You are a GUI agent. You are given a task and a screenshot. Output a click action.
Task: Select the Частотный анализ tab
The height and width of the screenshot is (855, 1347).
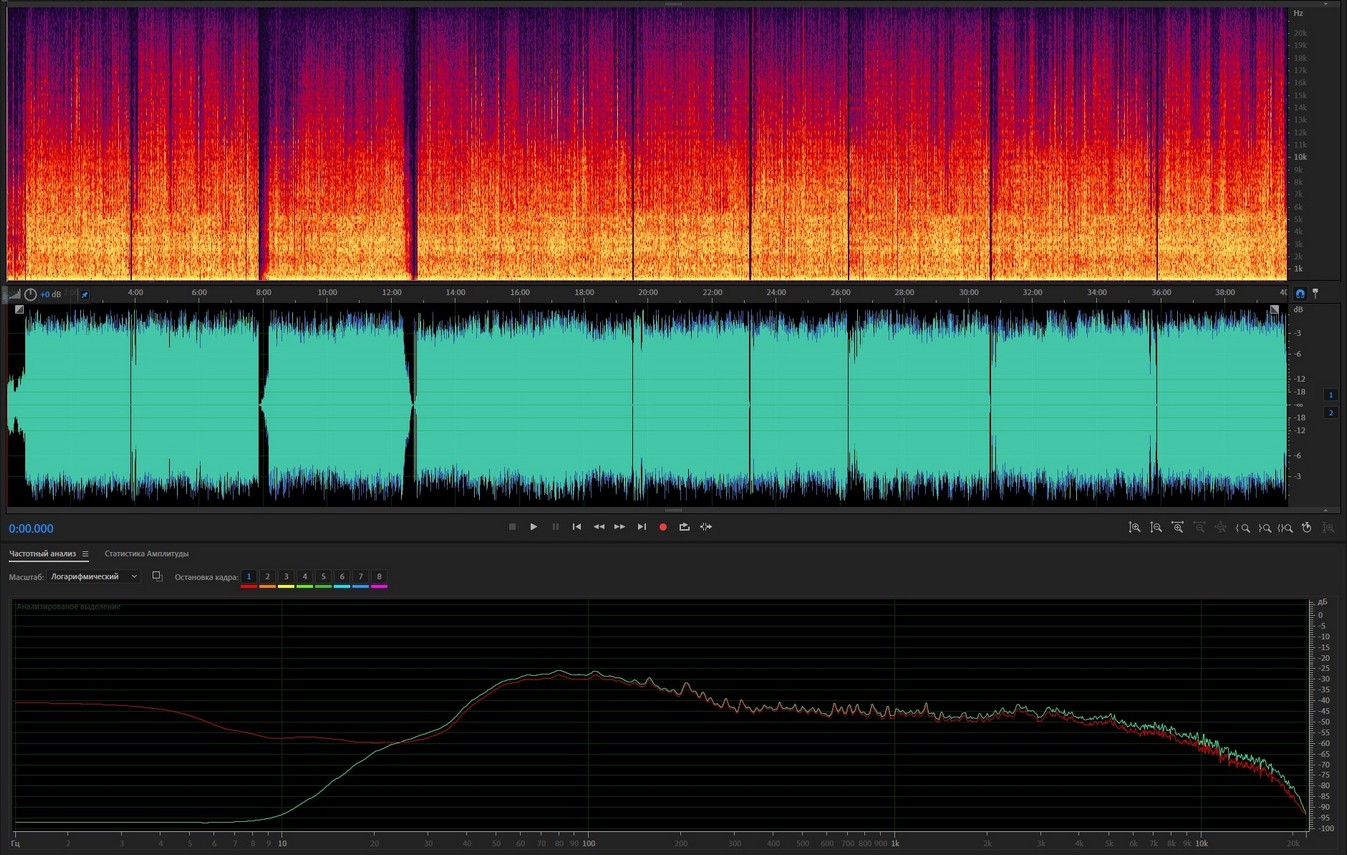[42, 554]
